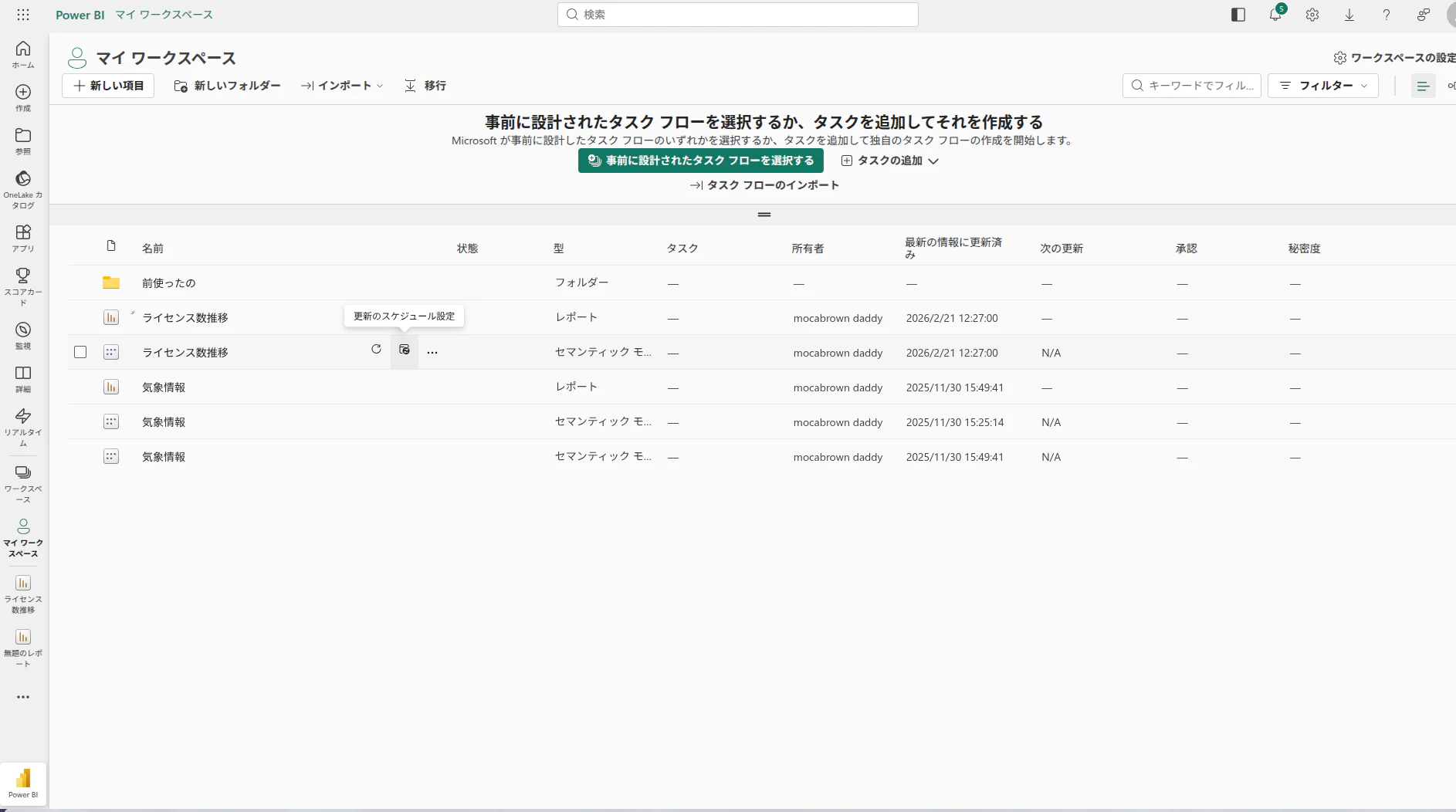This screenshot has width=1456, height=812.
Task: Open feedback icon in top bar
Action: pyautogui.click(x=1424, y=15)
